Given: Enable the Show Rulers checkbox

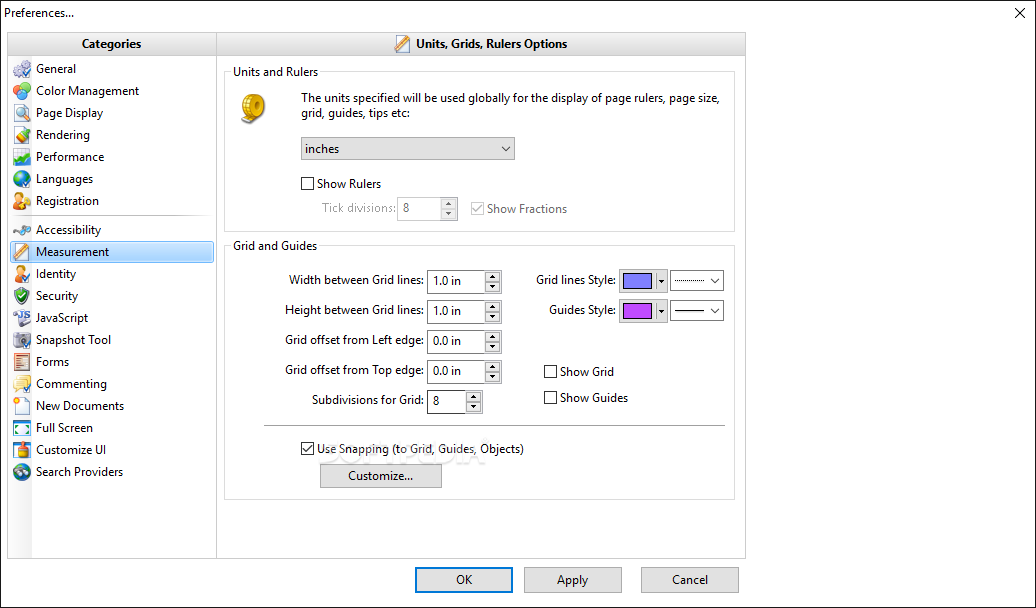Looking at the screenshot, I should pyautogui.click(x=307, y=184).
